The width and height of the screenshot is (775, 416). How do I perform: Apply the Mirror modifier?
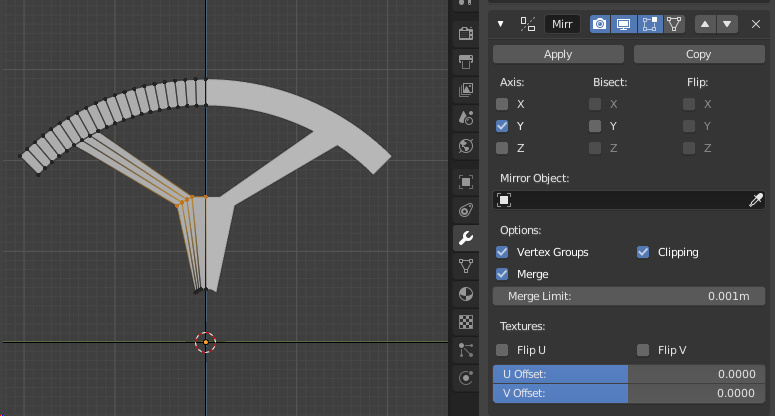click(x=558, y=54)
